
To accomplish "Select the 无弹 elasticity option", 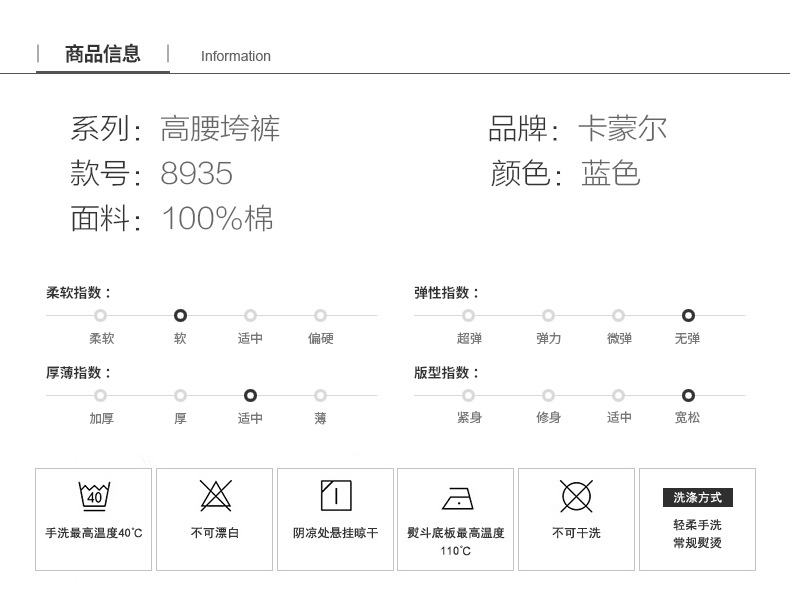I will pos(688,315).
